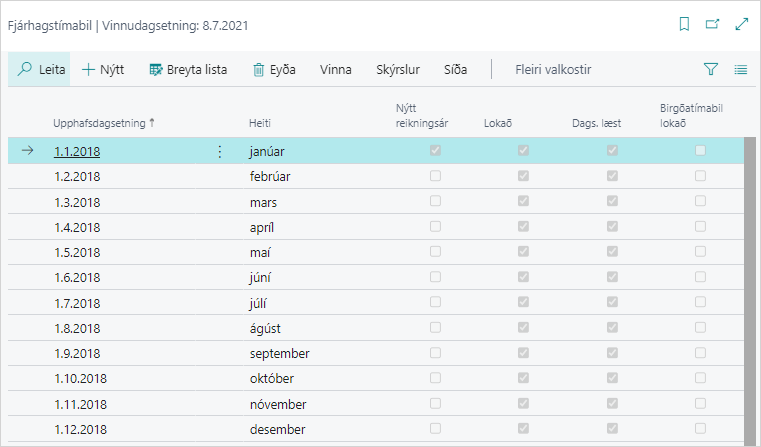
Task: Open row options three-dot menu for janúar
Action: (220, 151)
